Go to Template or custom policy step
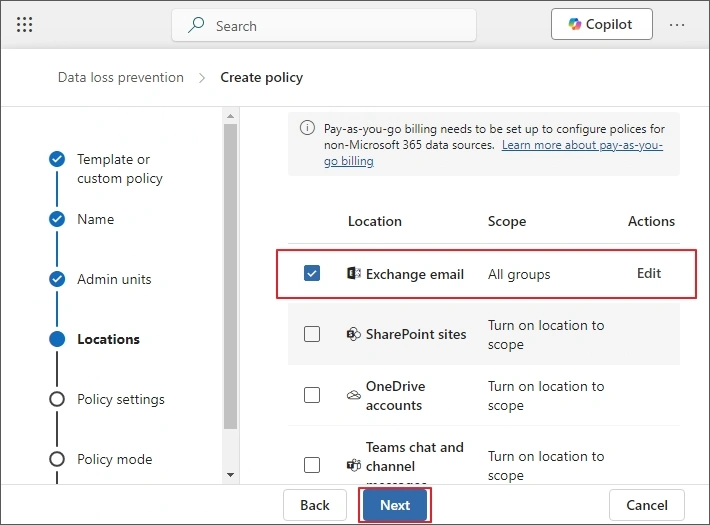The image size is (710, 525). [120, 169]
